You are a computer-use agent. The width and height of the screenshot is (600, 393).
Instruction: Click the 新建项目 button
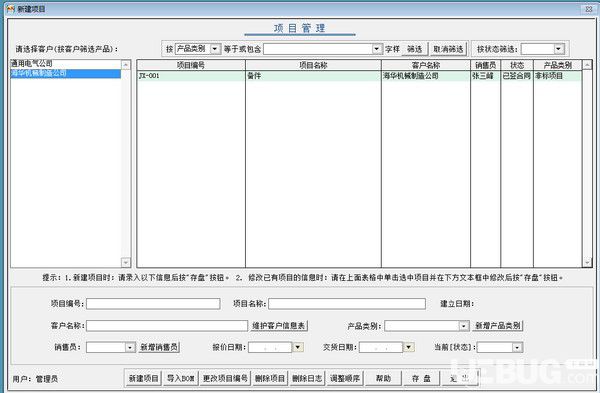[x=143, y=378]
